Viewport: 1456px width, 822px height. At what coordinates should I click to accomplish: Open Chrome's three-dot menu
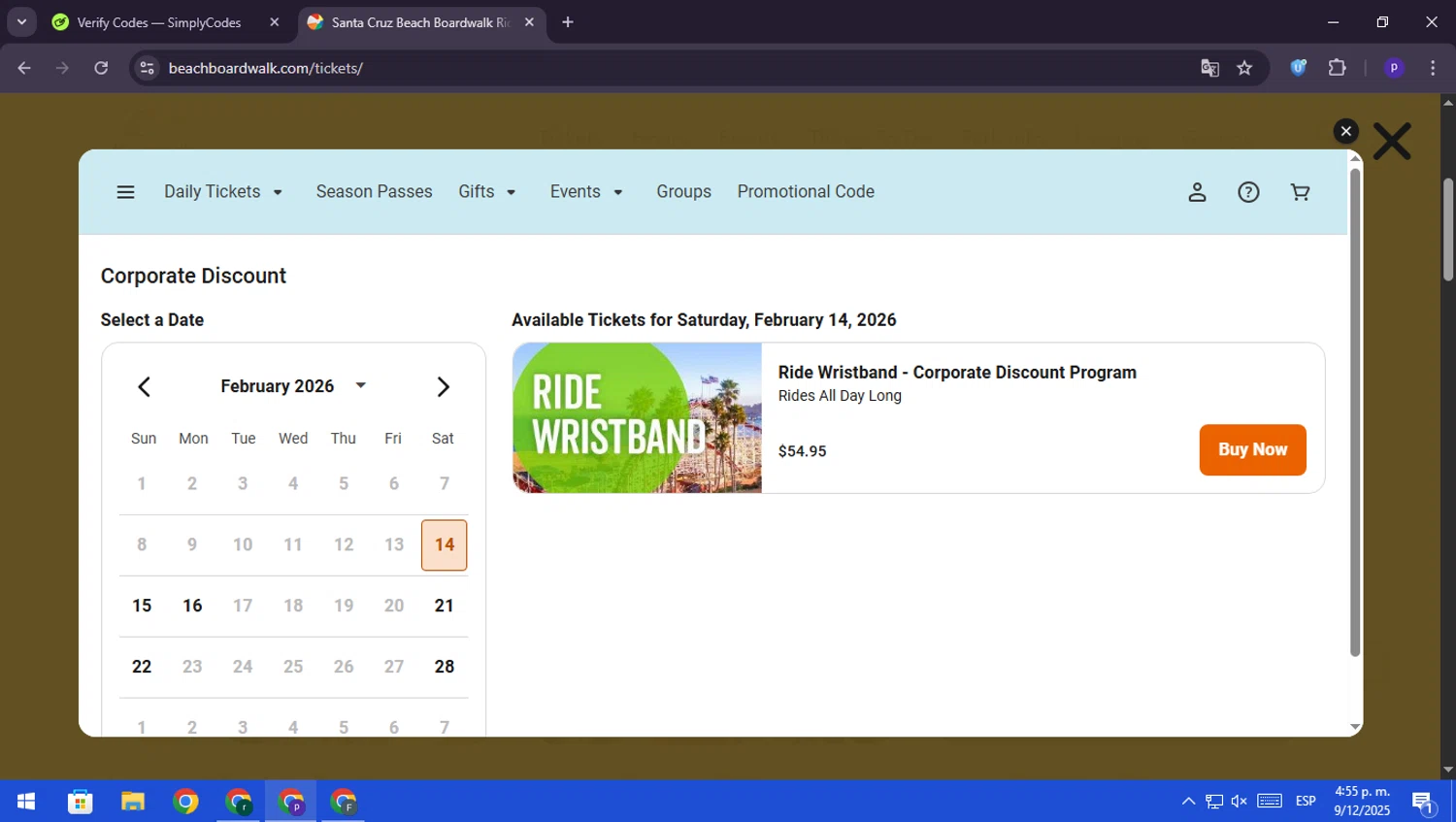1433,68
